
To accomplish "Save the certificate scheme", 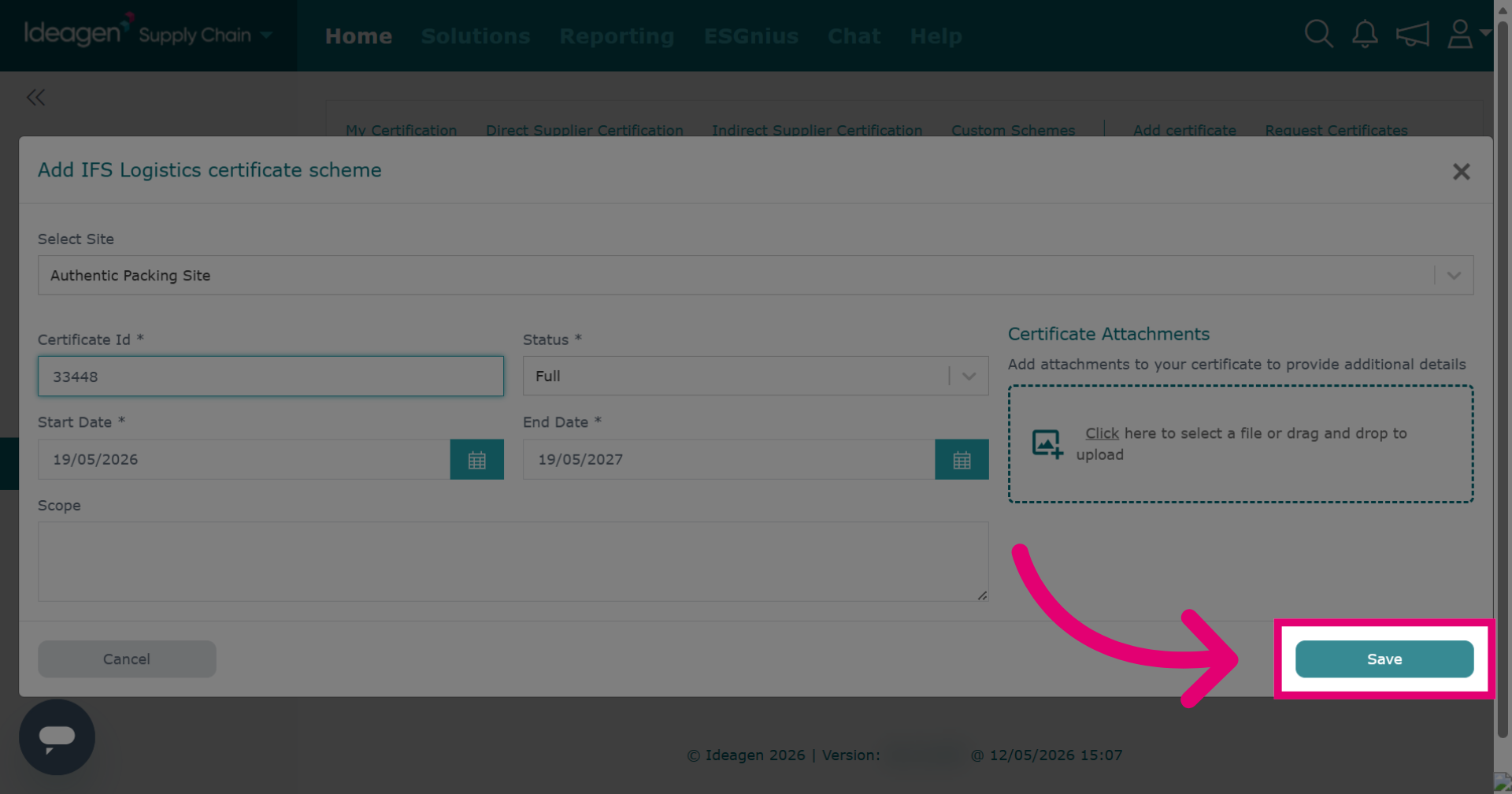I will [1384, 659].
